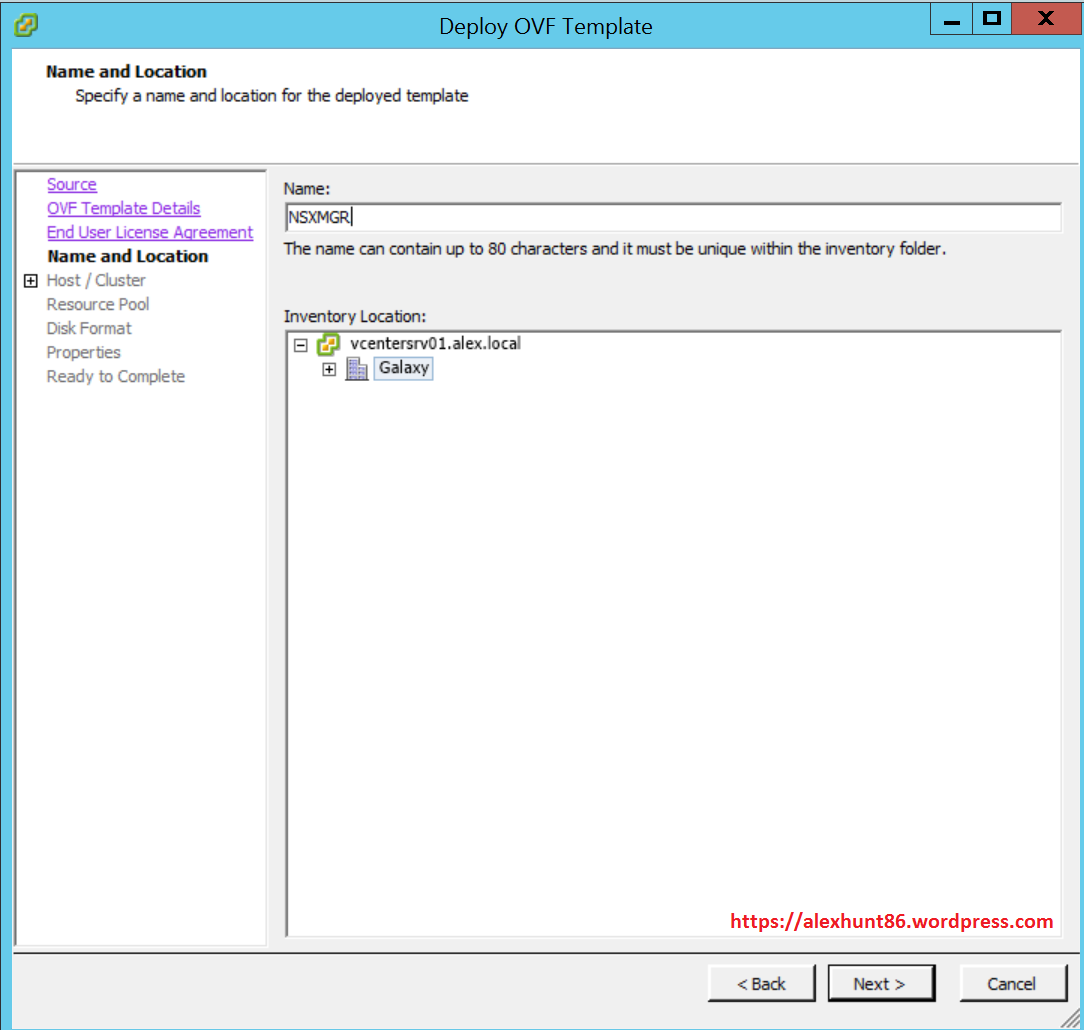Expand the Host / Cluster wizard step

point(30,281)
